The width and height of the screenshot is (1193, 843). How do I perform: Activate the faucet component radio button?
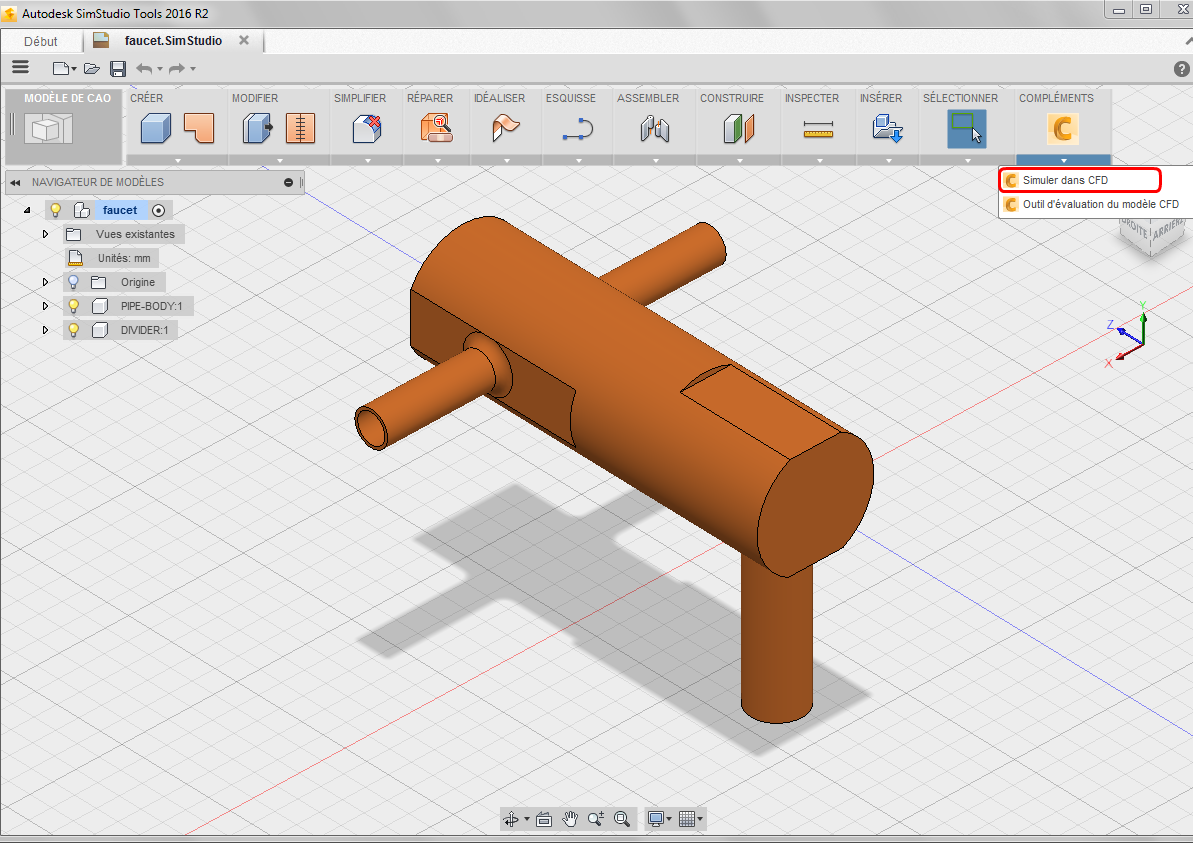(158, 211)
